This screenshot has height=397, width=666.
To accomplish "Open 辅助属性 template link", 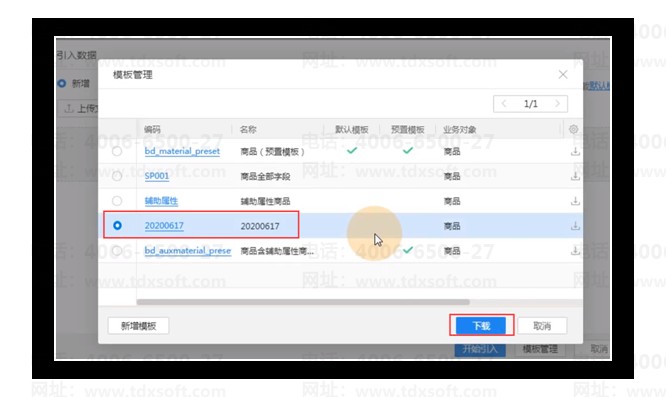I will tap(161, 201).
